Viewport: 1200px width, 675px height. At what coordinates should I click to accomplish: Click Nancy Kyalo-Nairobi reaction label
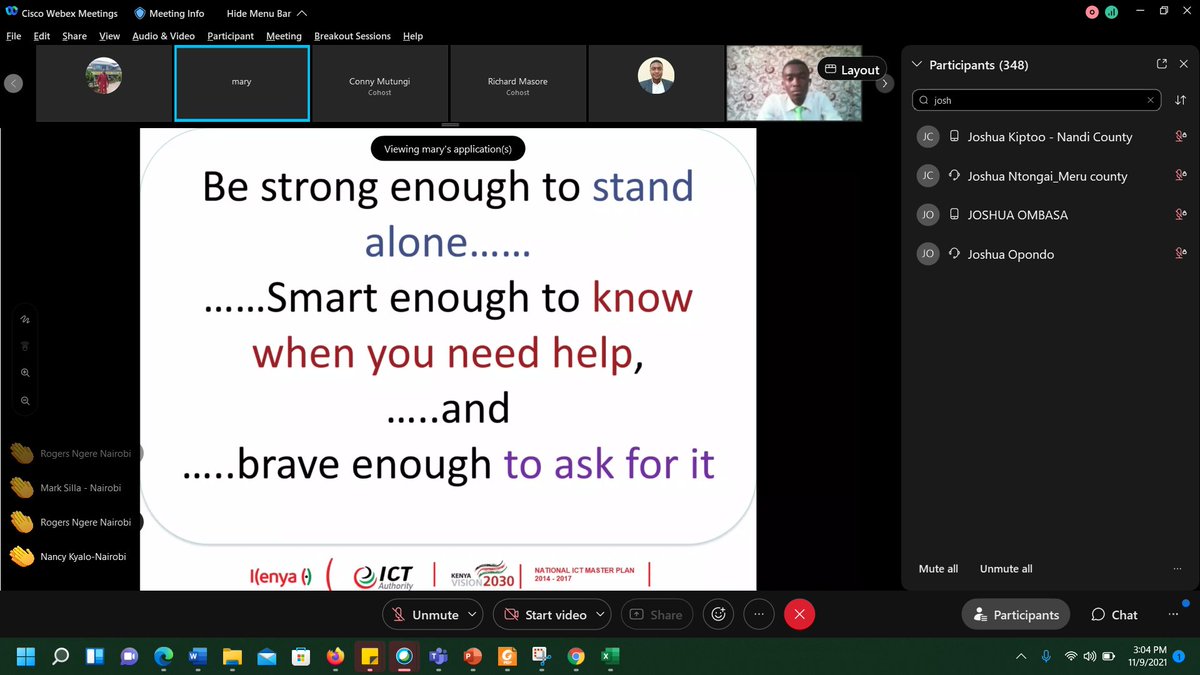(x=83, y=556)
